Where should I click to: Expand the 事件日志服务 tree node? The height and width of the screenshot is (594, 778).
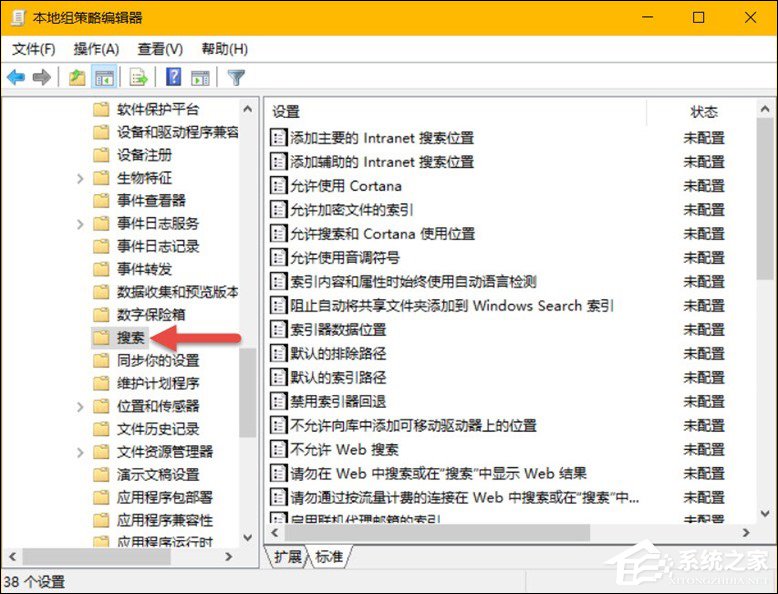tap(80, 224)
